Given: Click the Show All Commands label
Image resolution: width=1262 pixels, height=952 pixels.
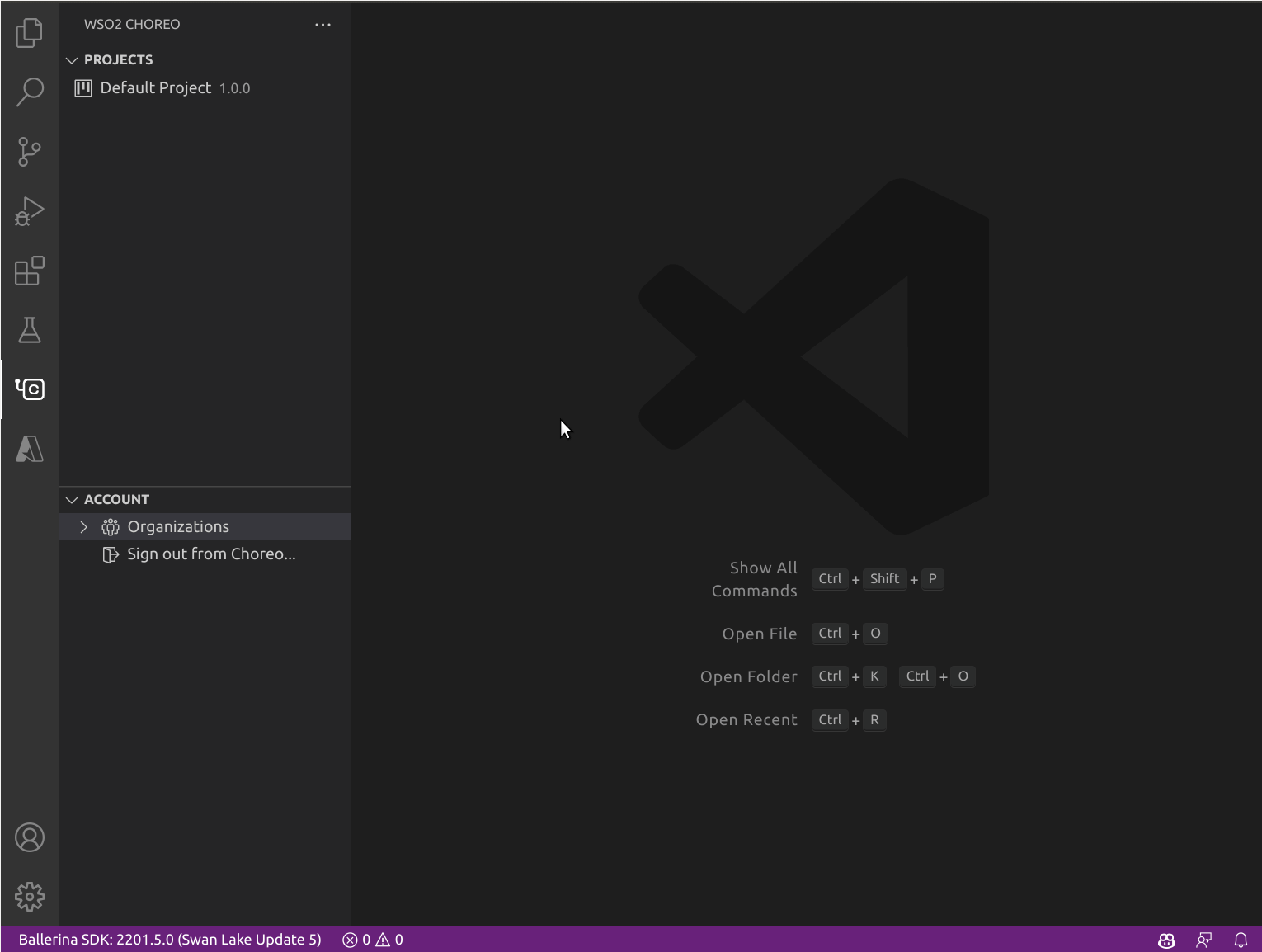Looking at the screenshot, I should (755, 579).
